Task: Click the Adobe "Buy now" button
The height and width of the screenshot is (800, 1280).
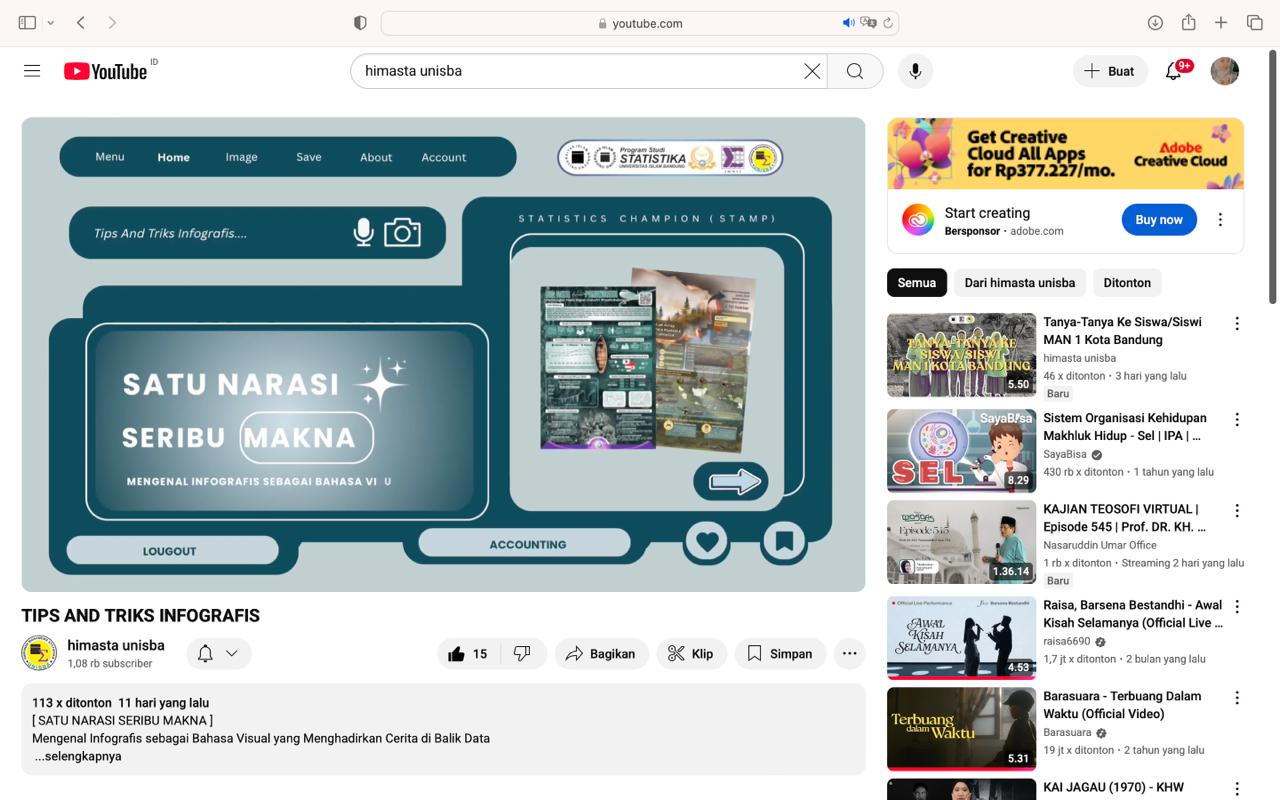Action: [1158, 220]
